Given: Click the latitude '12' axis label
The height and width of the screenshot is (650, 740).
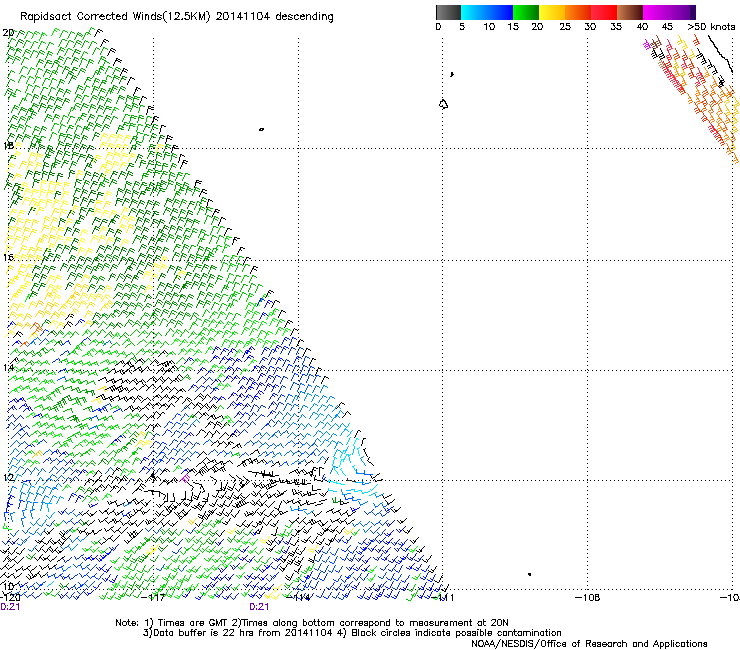Looking at the screenshot, I should click(x=8, y=477).
